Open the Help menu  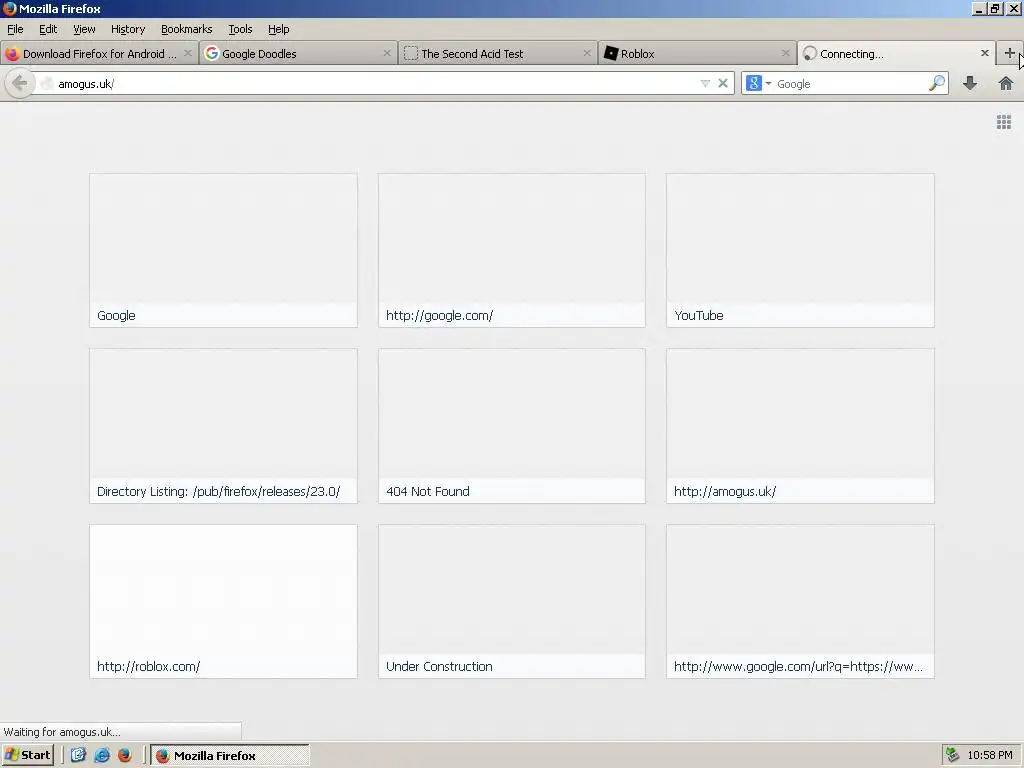(x=278, y=29)
